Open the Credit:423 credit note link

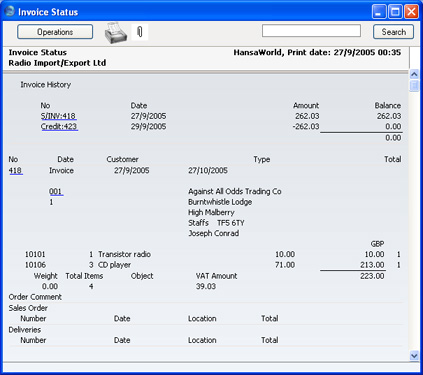click(x=59, y=126)
